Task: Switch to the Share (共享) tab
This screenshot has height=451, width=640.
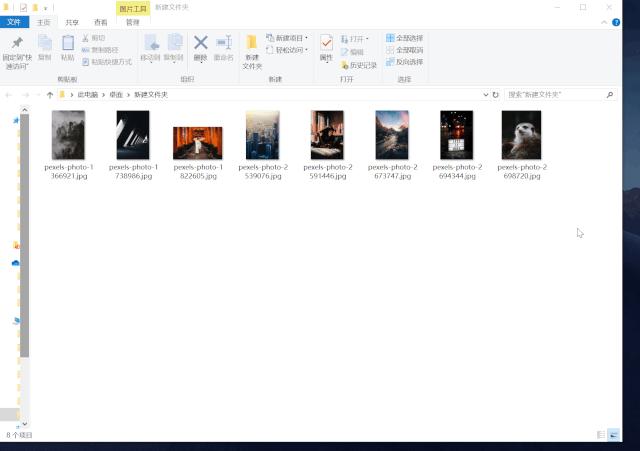Action: [x=72, y=22]
